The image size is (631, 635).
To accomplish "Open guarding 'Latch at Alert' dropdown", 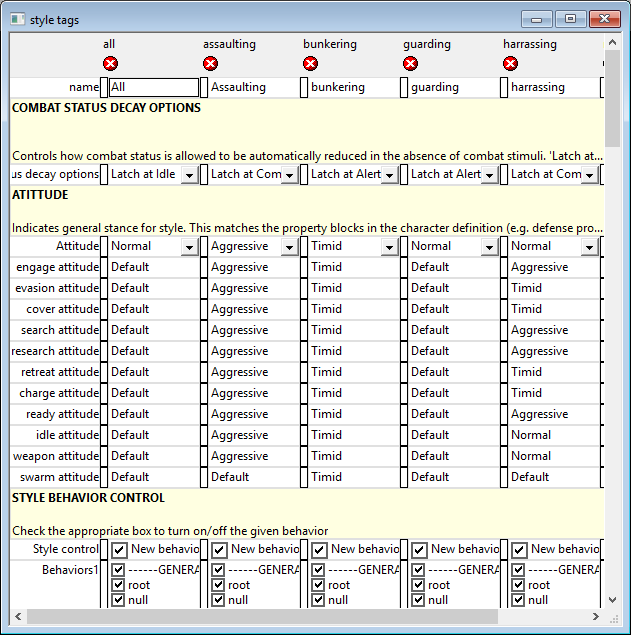I will pyautogui.click(x=489, y=175).
